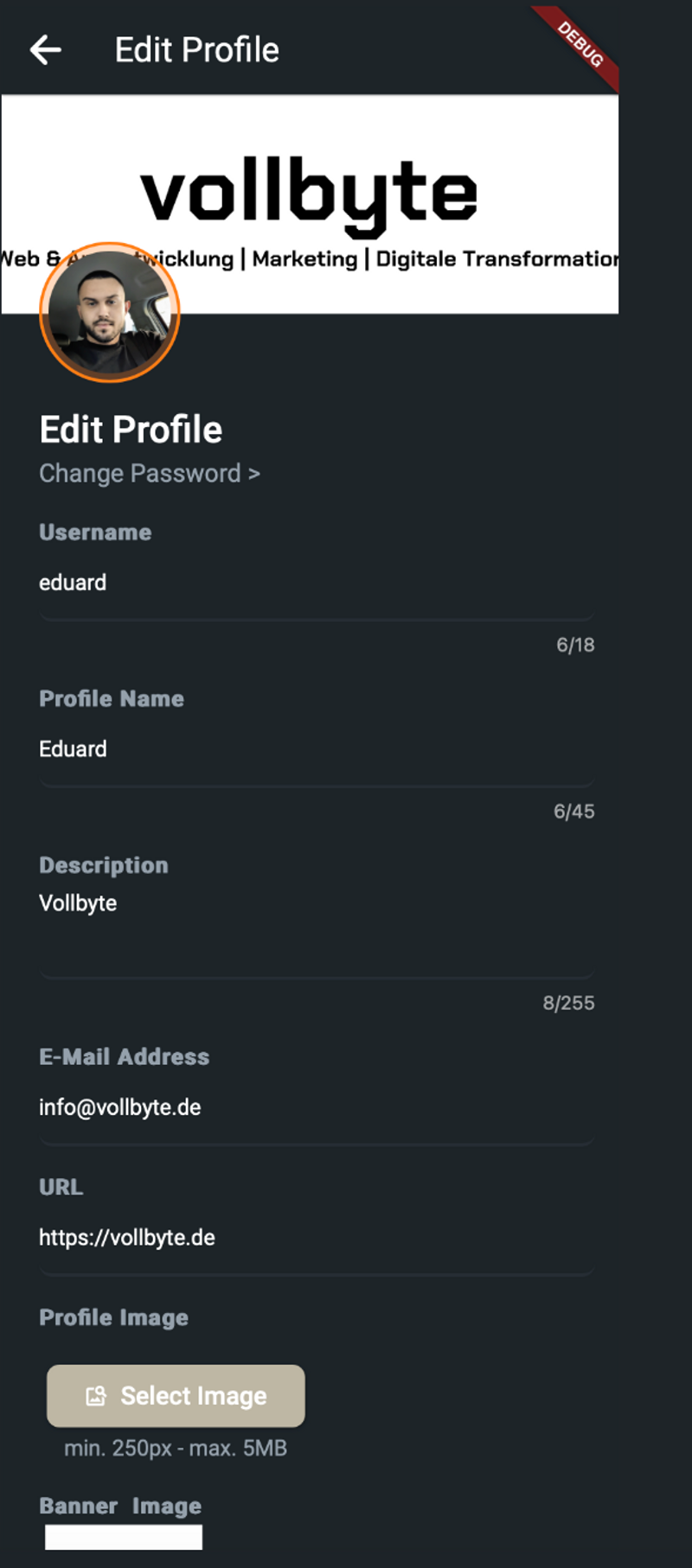Screen dimensions: 692x1568
Task: Click the image icon inside Select Image
Action: (96, 1396)
